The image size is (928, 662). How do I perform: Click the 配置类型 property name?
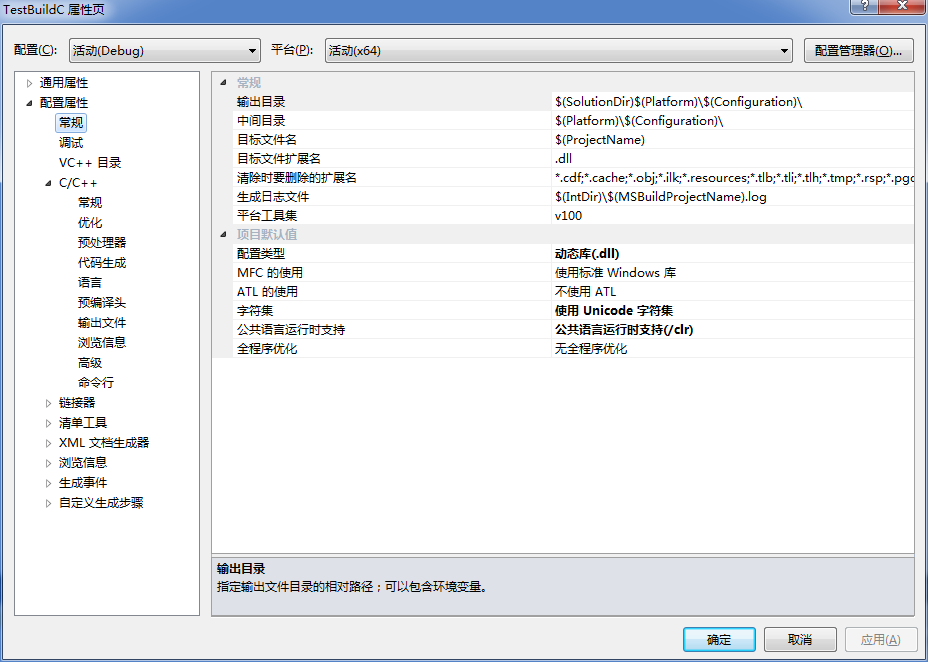[261, 254]
